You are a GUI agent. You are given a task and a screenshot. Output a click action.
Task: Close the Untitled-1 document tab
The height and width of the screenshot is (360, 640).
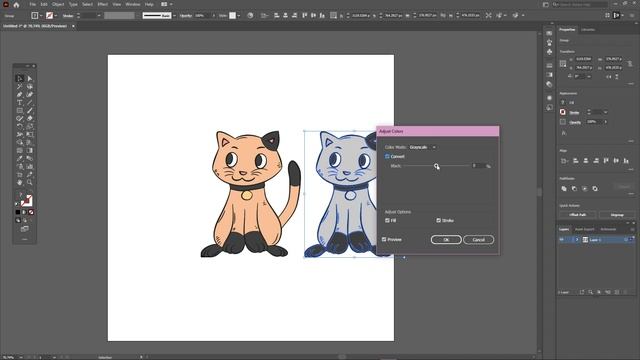[x=73, y=26]
